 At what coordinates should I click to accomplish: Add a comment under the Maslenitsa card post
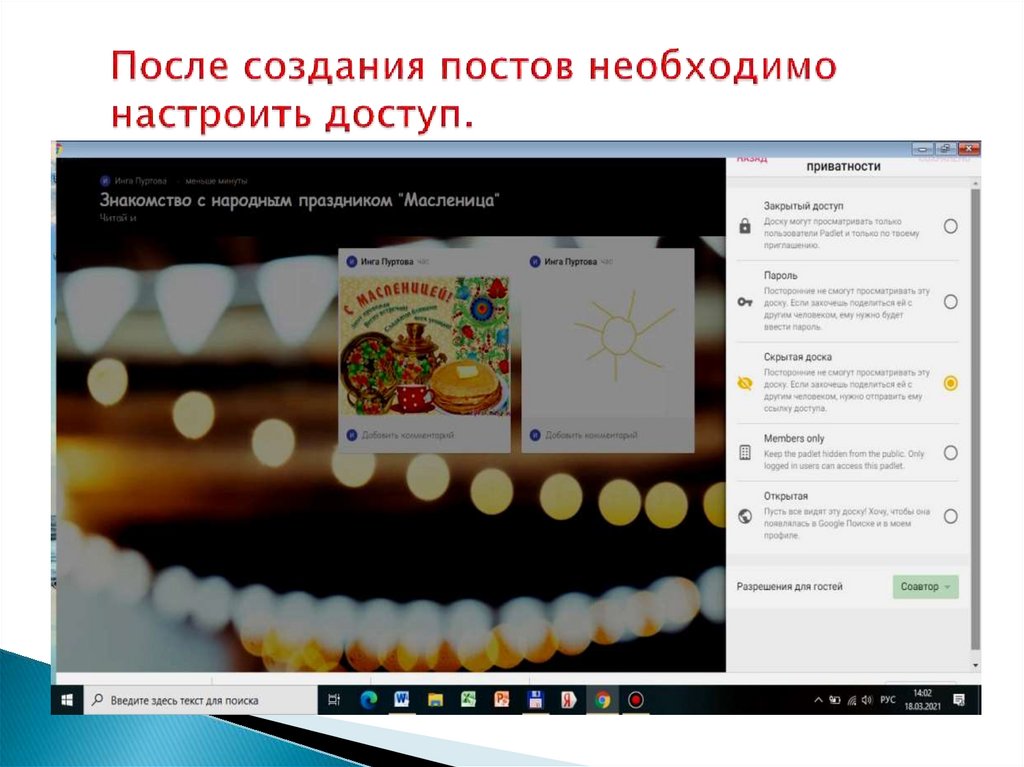pyautogui.click(x=407, y=435)
